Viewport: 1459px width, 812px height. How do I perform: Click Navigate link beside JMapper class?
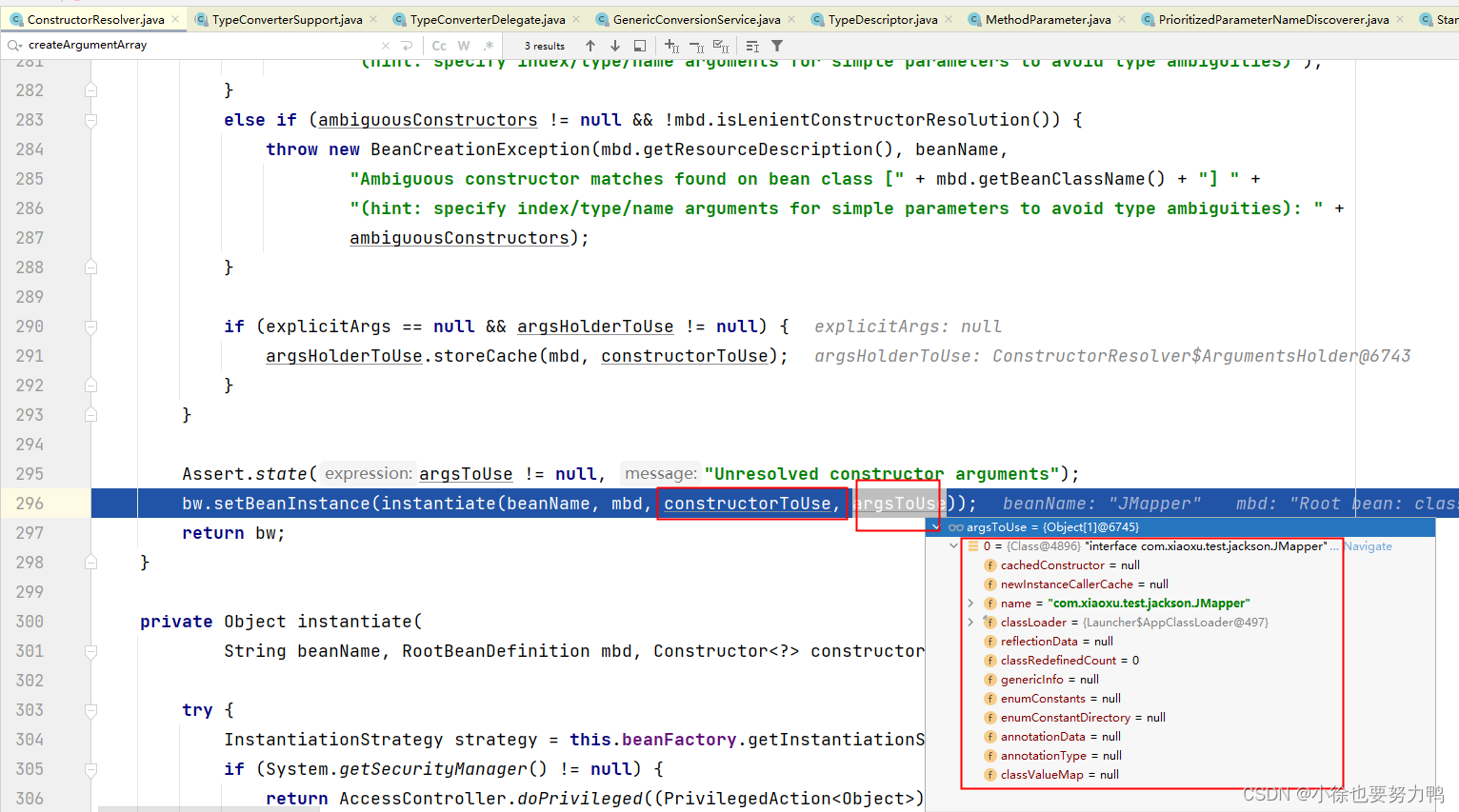pyautogui.click(x=1369, y=546)
